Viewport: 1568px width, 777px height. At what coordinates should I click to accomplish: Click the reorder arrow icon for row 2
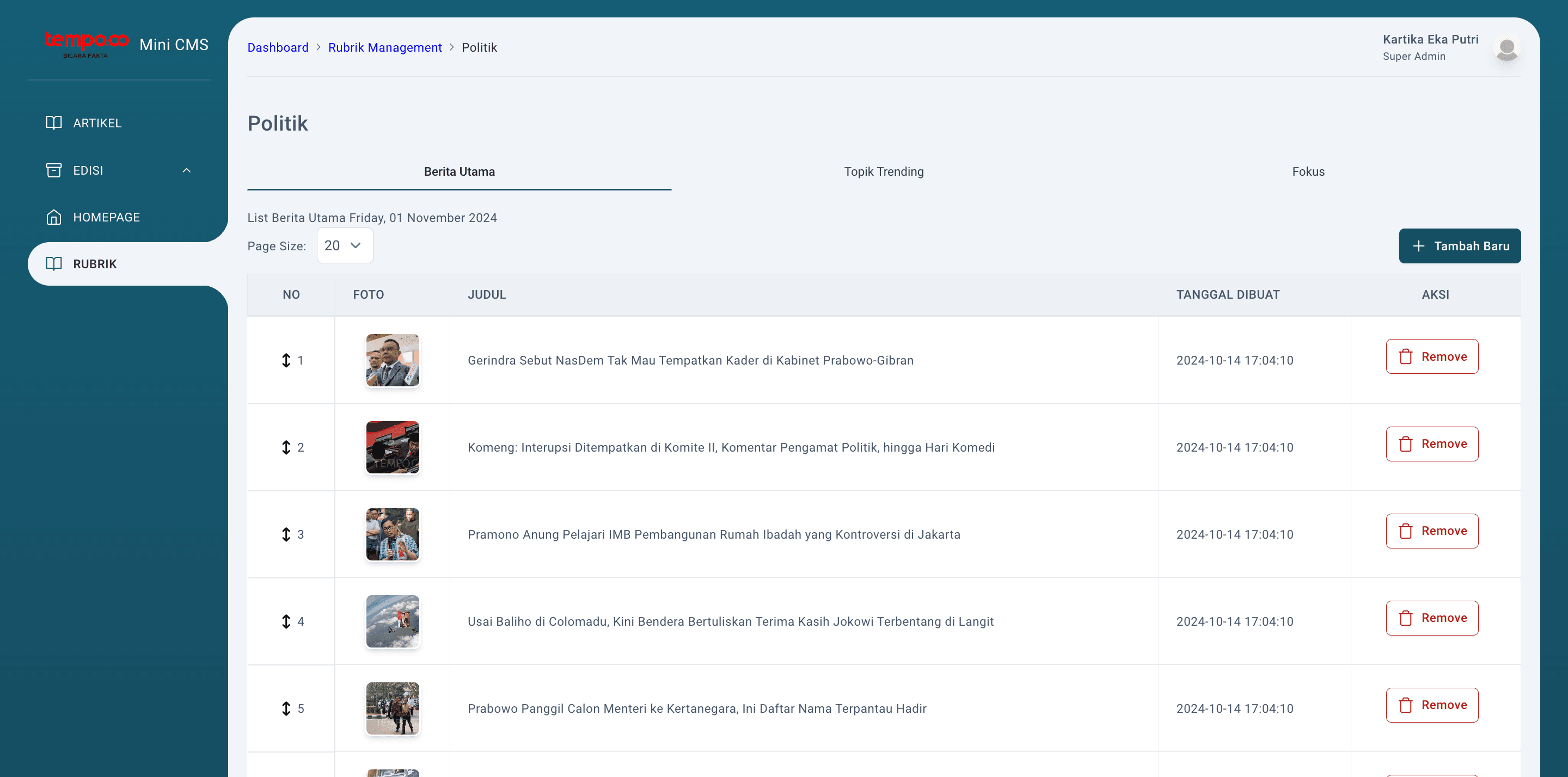coord(286,447)
